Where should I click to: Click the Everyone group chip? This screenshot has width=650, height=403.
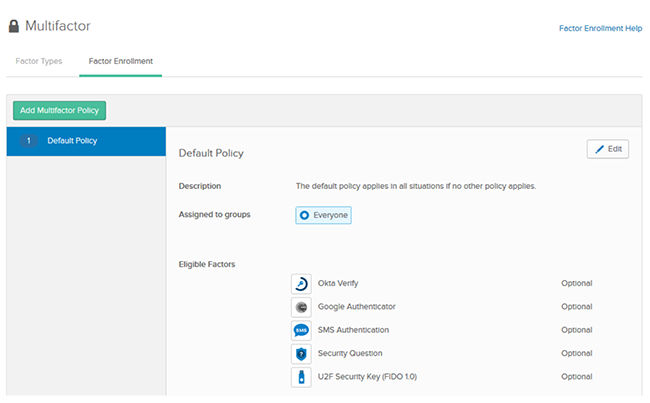coord(323,215)
